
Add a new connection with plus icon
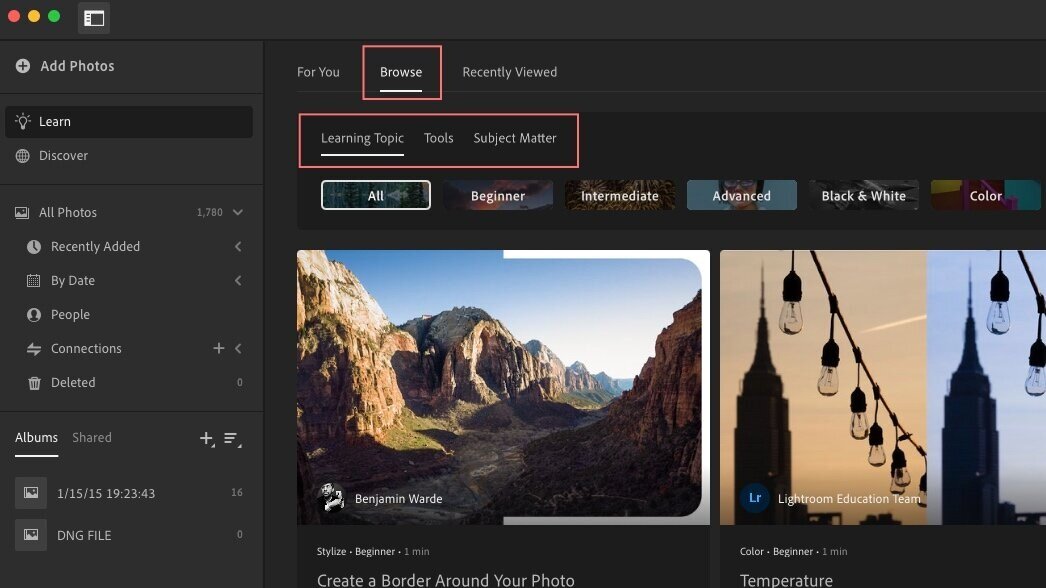pyautogui.click(x=218, y=348)
